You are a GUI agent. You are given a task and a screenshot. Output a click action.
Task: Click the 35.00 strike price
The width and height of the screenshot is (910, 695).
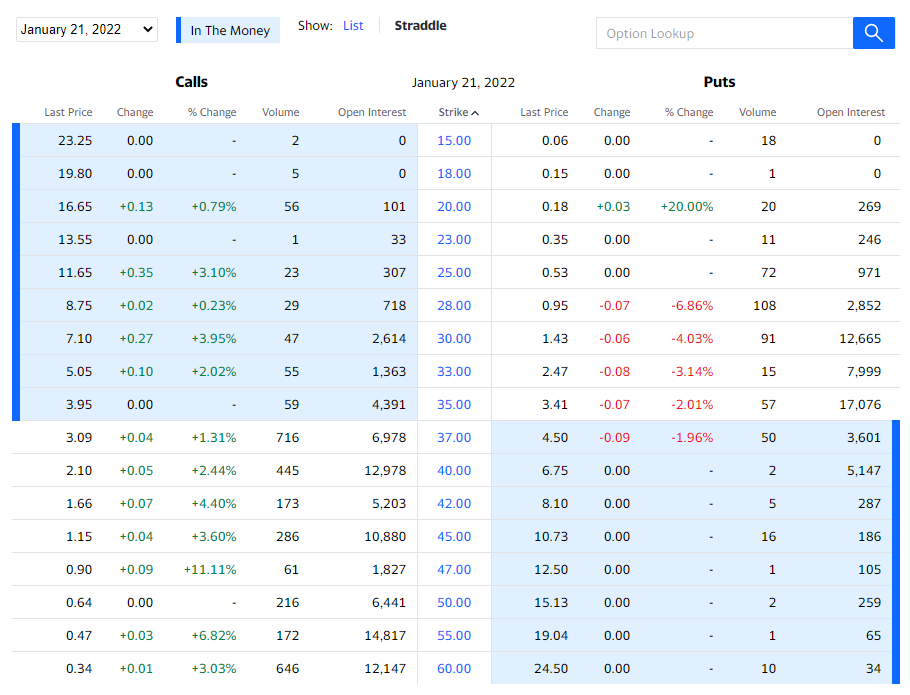(454, 405)
